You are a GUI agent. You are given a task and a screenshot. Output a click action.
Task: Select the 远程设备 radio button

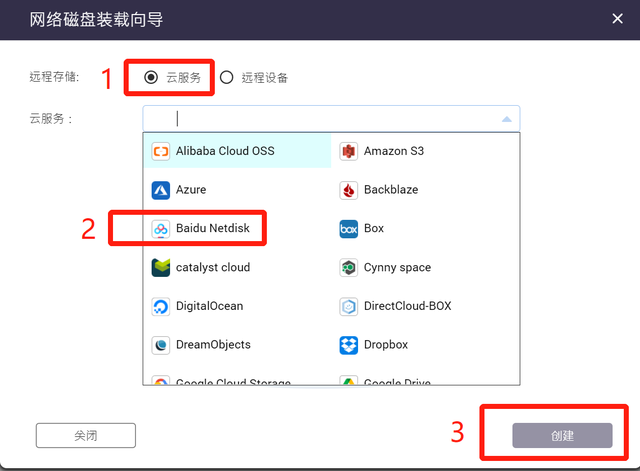227,77
